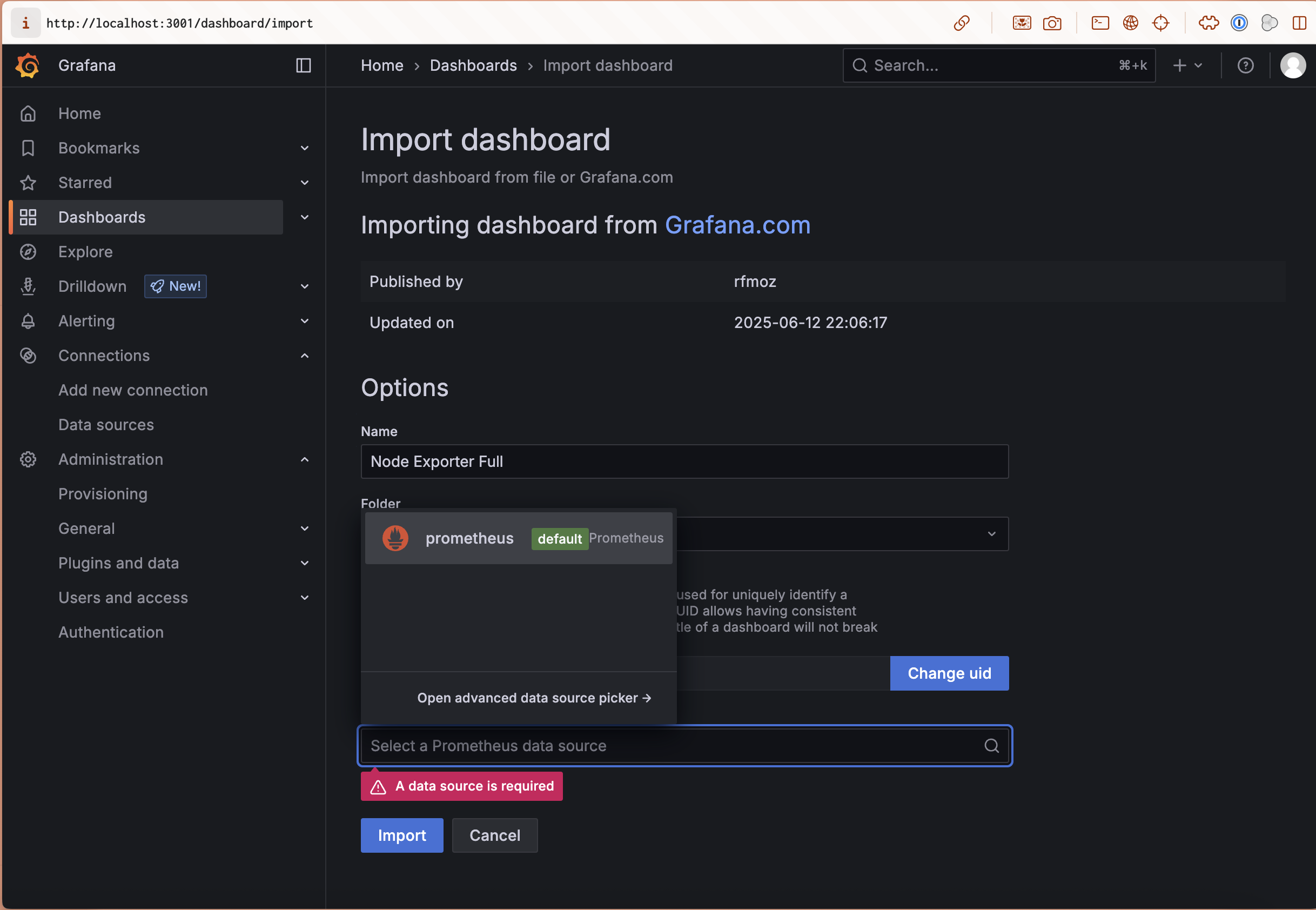Expand the Plugins and data chevron

(x=305, y=563)
